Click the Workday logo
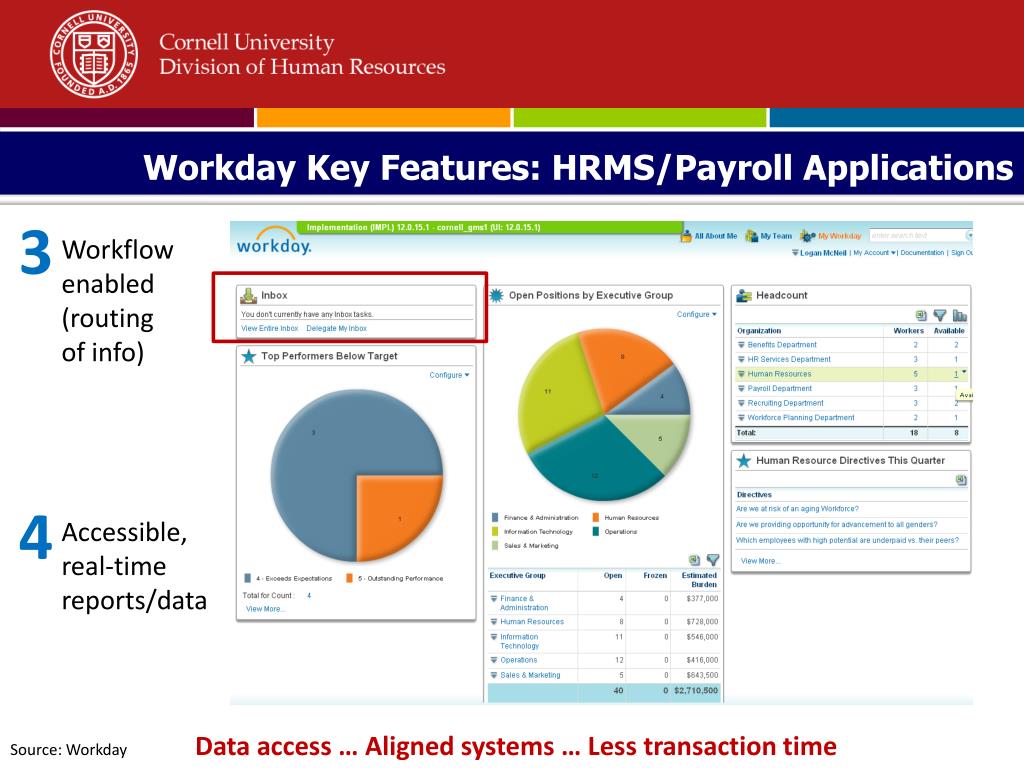 coord(274,242)
